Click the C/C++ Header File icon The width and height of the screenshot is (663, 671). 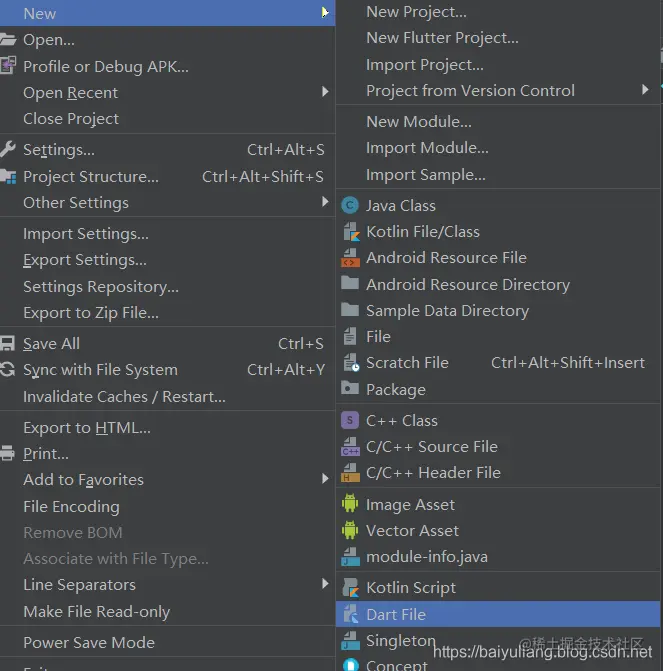(350, 472)
